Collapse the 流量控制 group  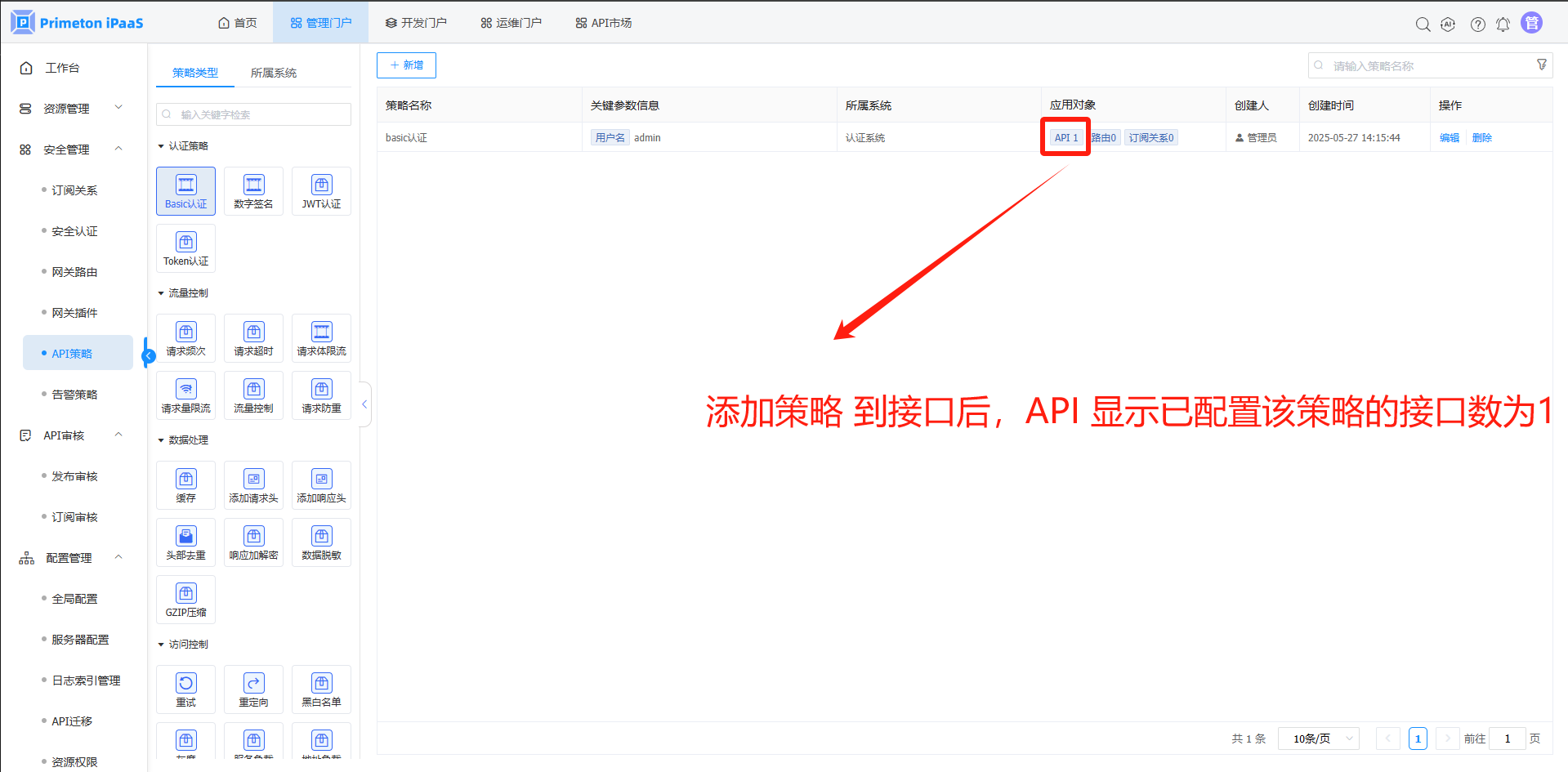point(161,293)
